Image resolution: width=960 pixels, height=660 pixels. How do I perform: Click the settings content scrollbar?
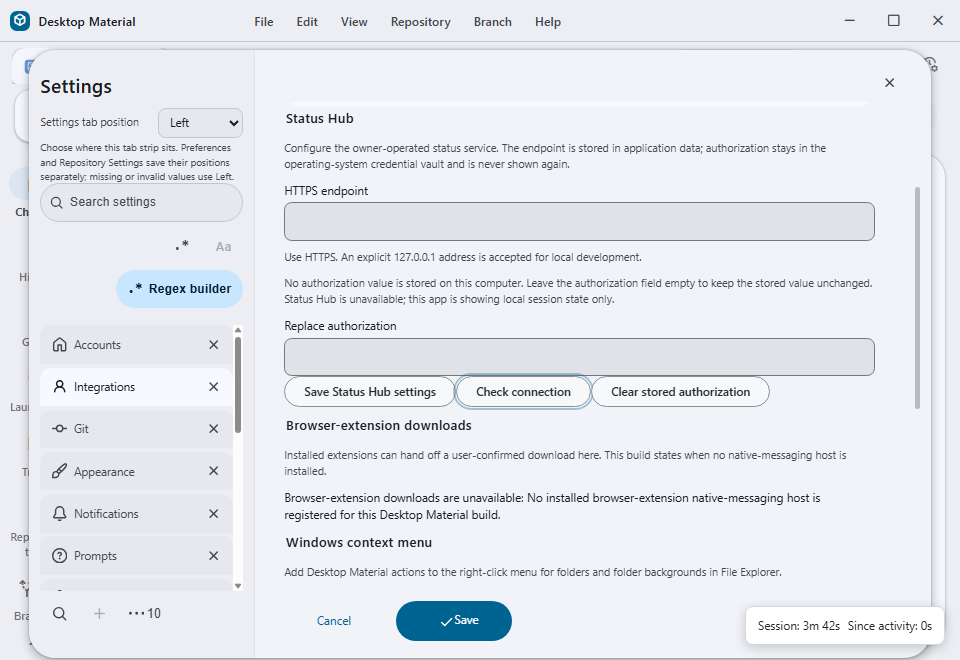[917, 298]
